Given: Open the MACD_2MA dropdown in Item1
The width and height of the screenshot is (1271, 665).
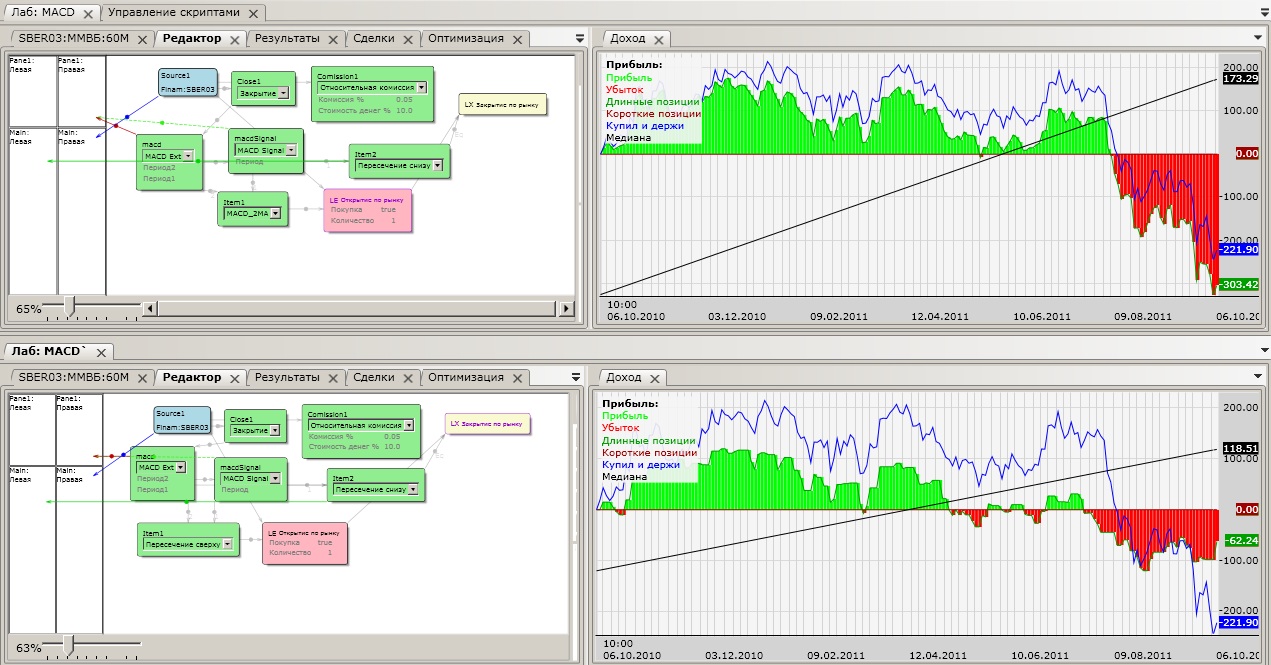Looking at the screenshot, I should coord(274,213).
